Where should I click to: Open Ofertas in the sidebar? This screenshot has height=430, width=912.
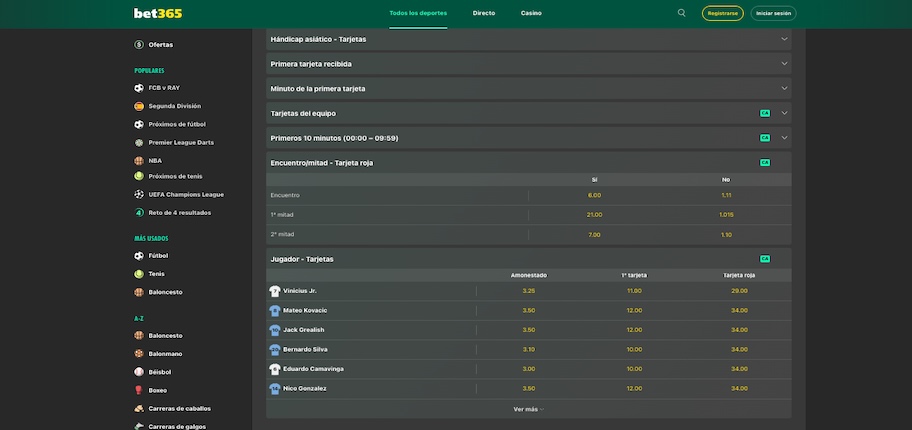tap(161, 45)
